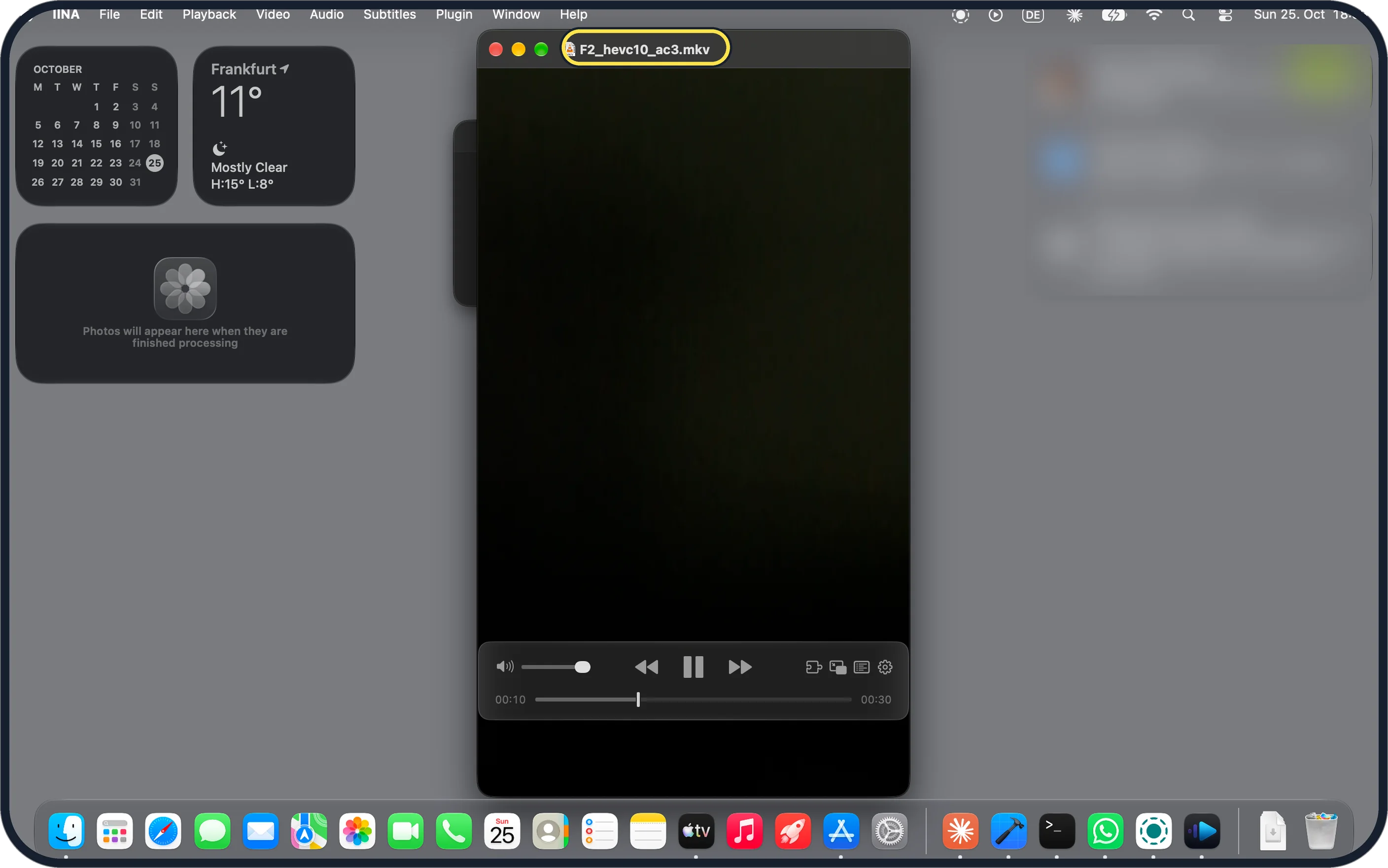
Task: Open quick settings gear in player
Action: pos(885,667)
